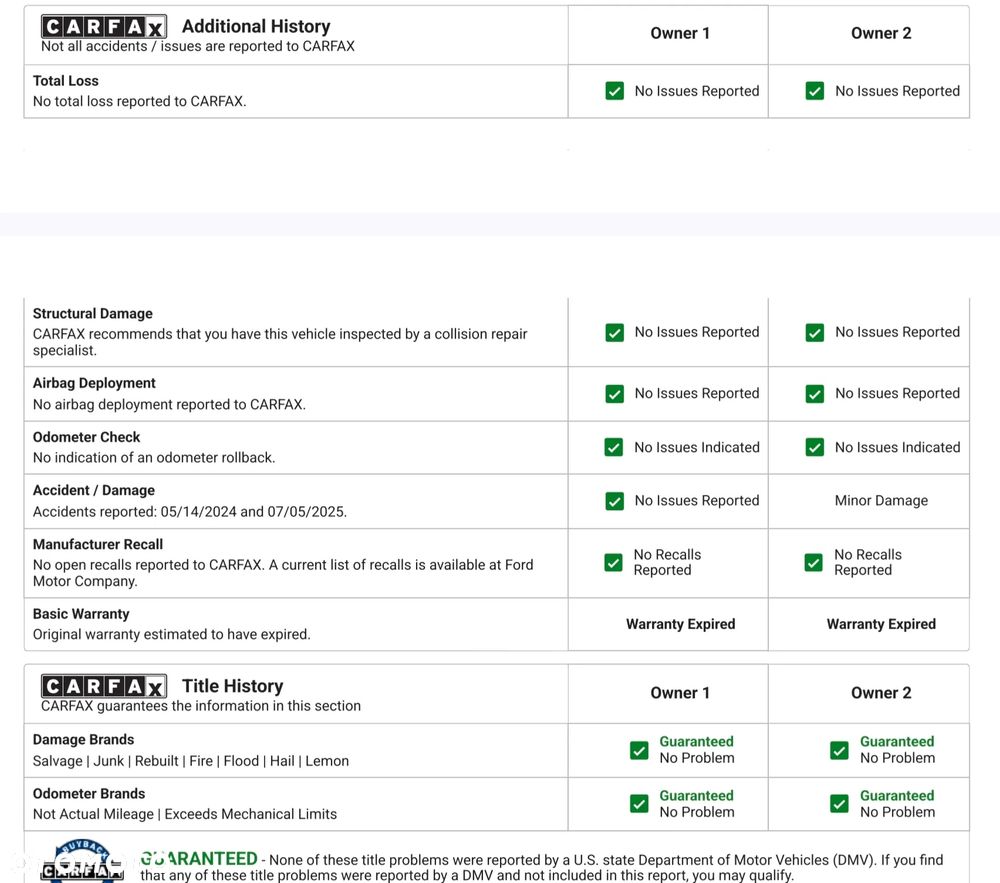1000x883 pixels.
Task: Click the Minor Damage entry for Owner 2
Action: tap(881, 501)
